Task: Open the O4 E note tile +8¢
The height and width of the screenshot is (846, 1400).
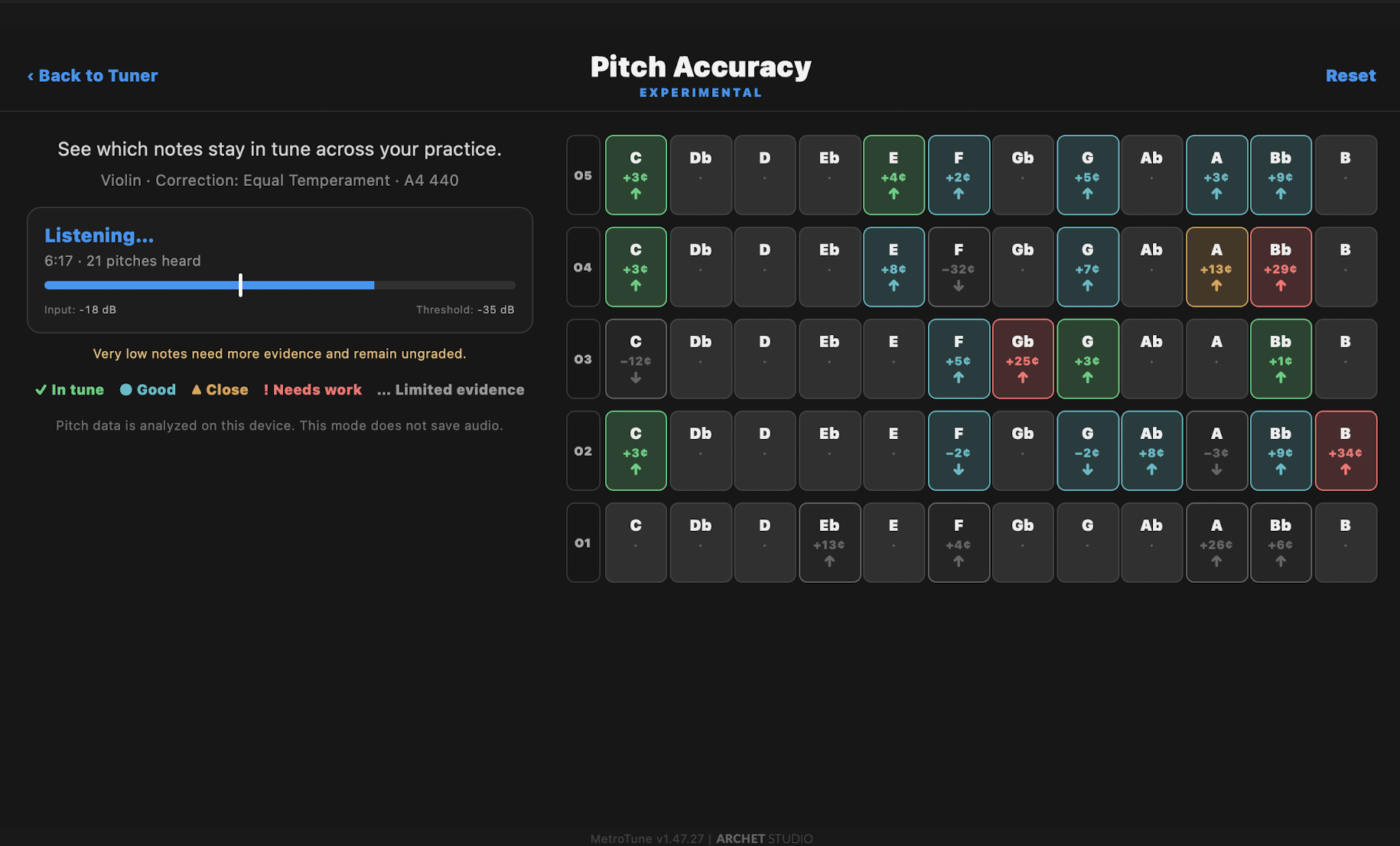Action: pyautogui.click(x=894, y=267)
